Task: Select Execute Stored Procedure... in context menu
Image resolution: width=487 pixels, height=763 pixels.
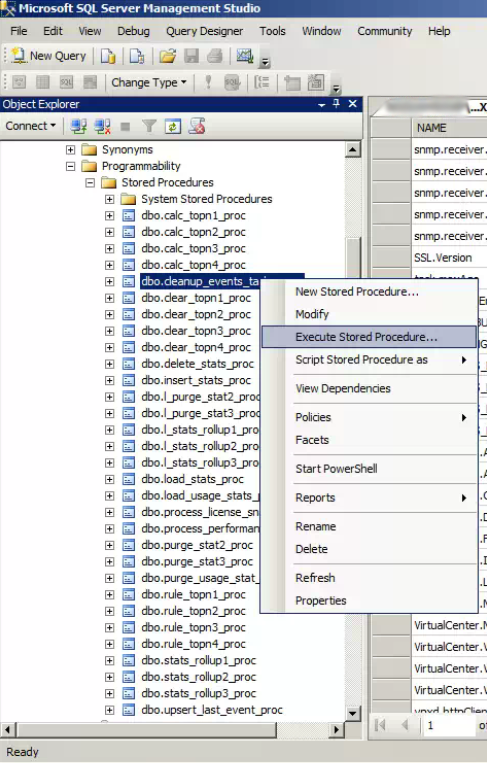Action: click(x=369, y=337)
